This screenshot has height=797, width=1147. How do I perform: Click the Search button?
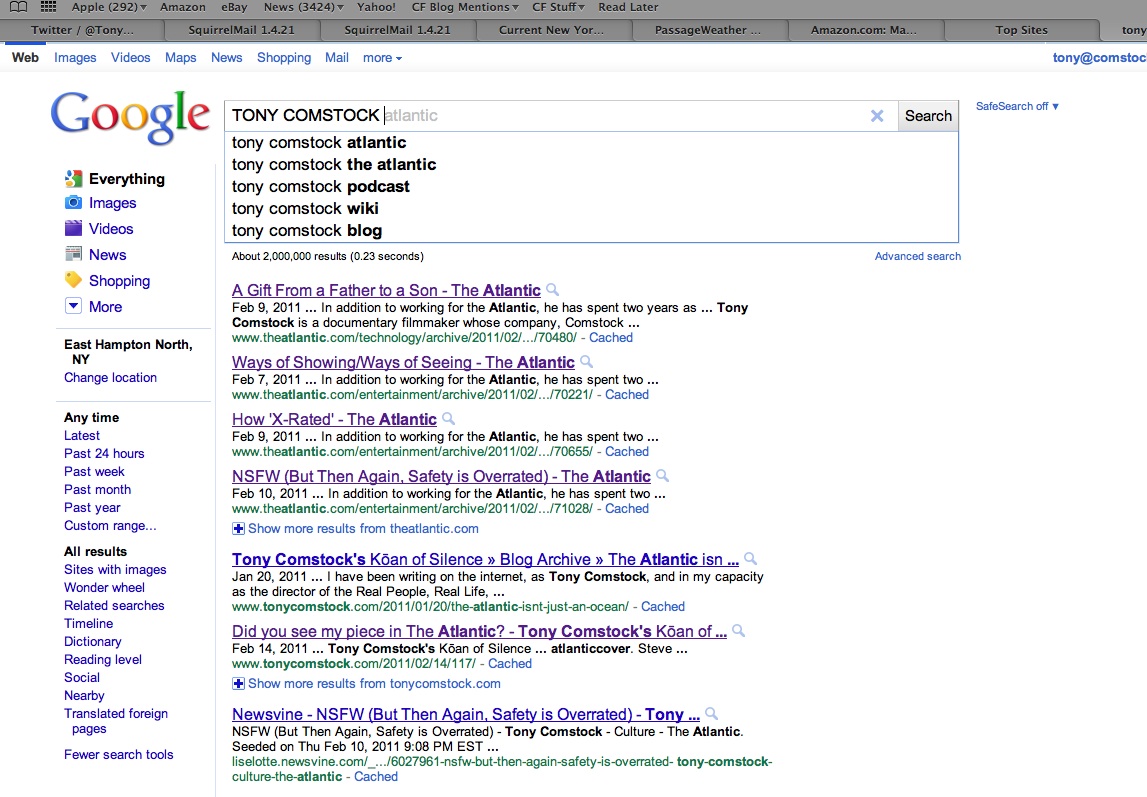pos(928,116)
